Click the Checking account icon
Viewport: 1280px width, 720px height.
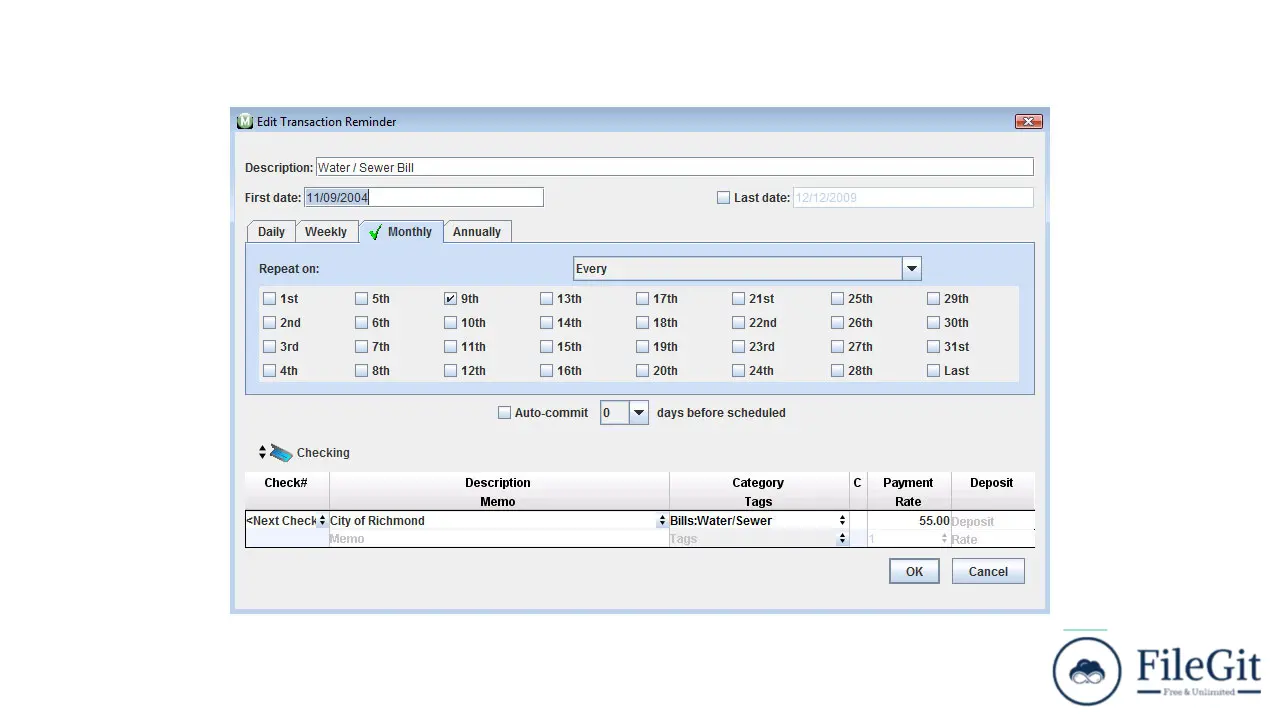point(281,453)
